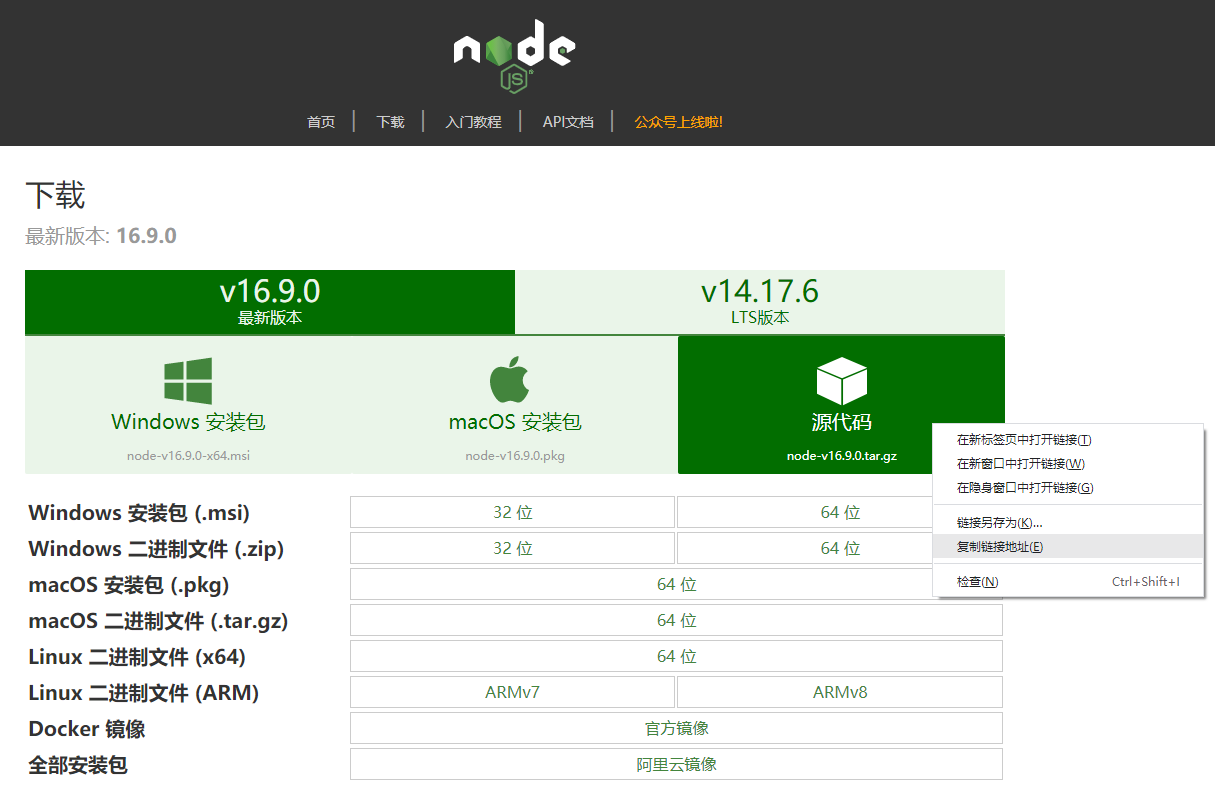1215x800 pixels.
Task: Click the 最新版本: 16.9.0 text
Action: pyautogui.click(x=101, y=236)
